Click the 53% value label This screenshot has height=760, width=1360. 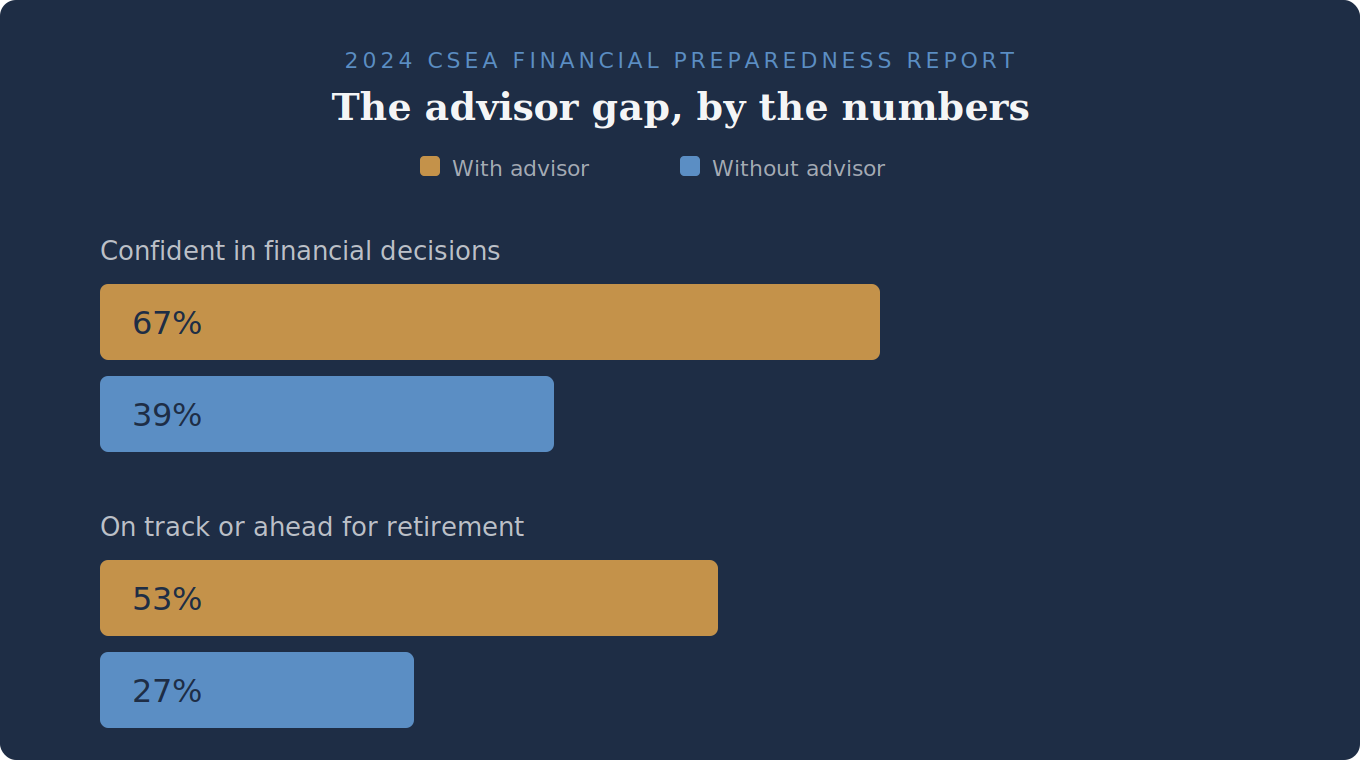(167, 599)
